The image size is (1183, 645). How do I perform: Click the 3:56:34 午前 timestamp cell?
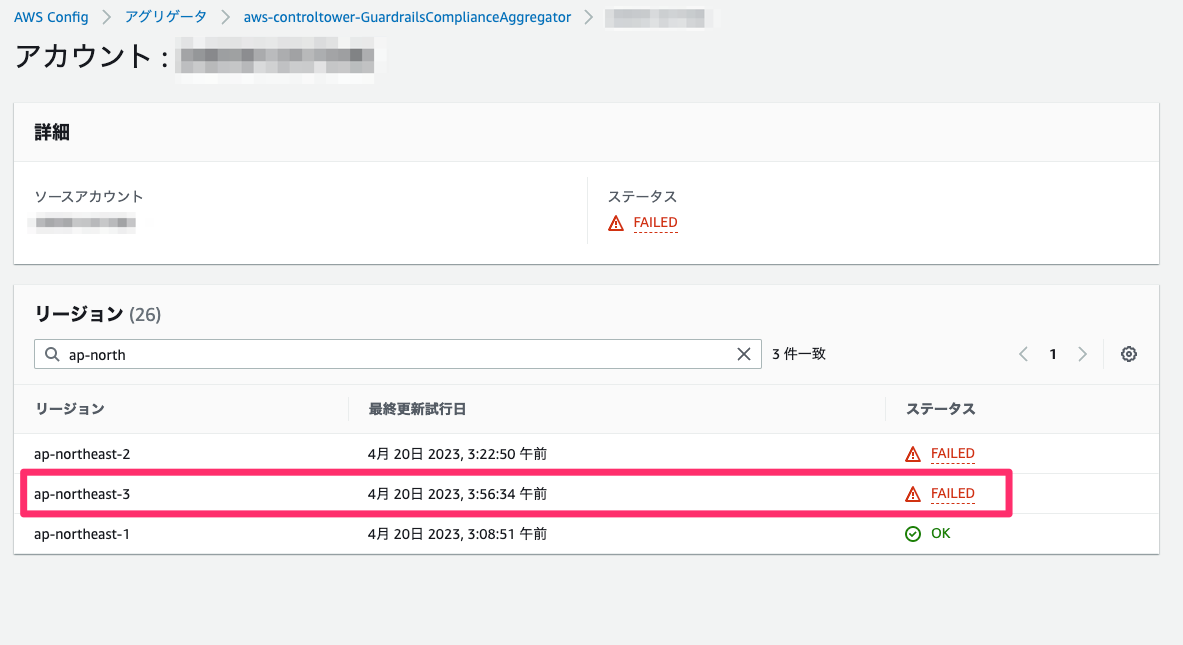[457, 494]
